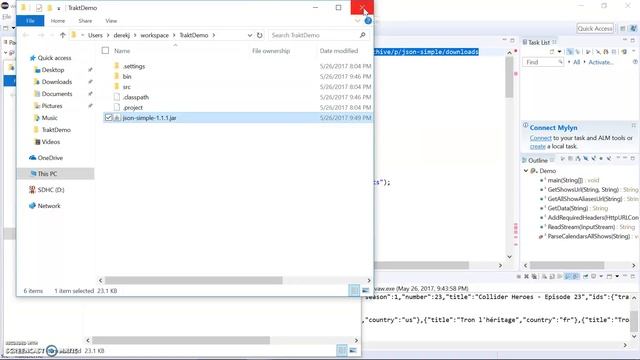Refresh the TraktDemo folder view

coord(260,35)
